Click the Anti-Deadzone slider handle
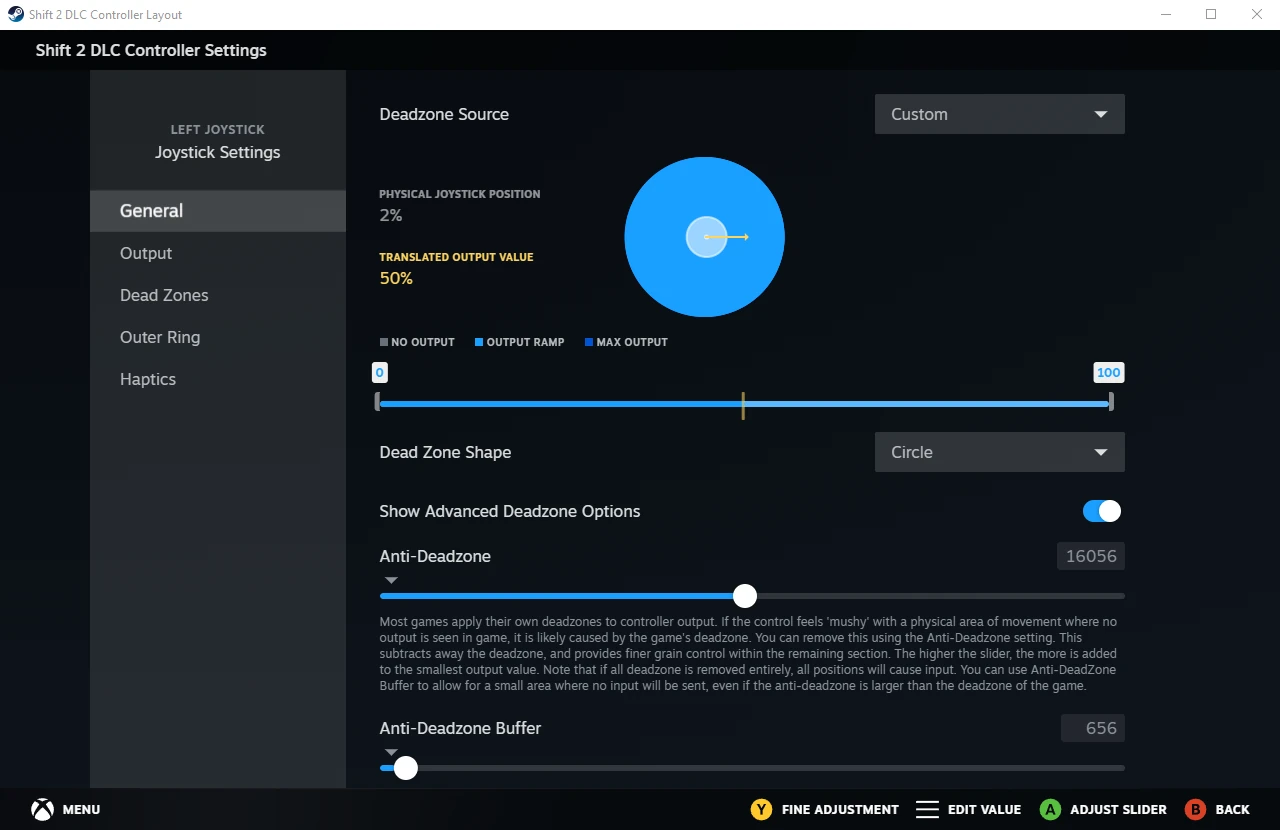Viewport: 1280px width, 830px height. (744, 596)
